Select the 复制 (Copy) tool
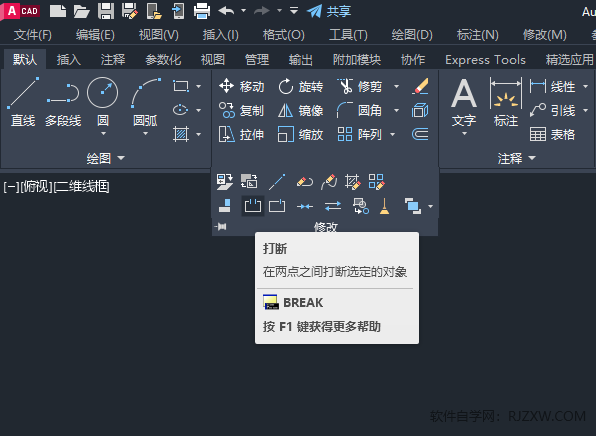The image size is (596, 436). [x=241, y=110]
